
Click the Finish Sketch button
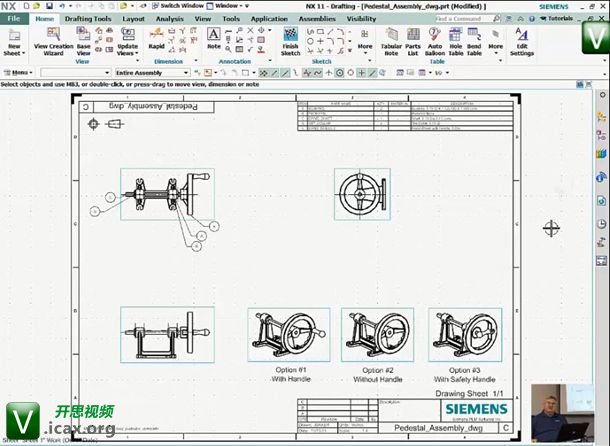point(291,42)
